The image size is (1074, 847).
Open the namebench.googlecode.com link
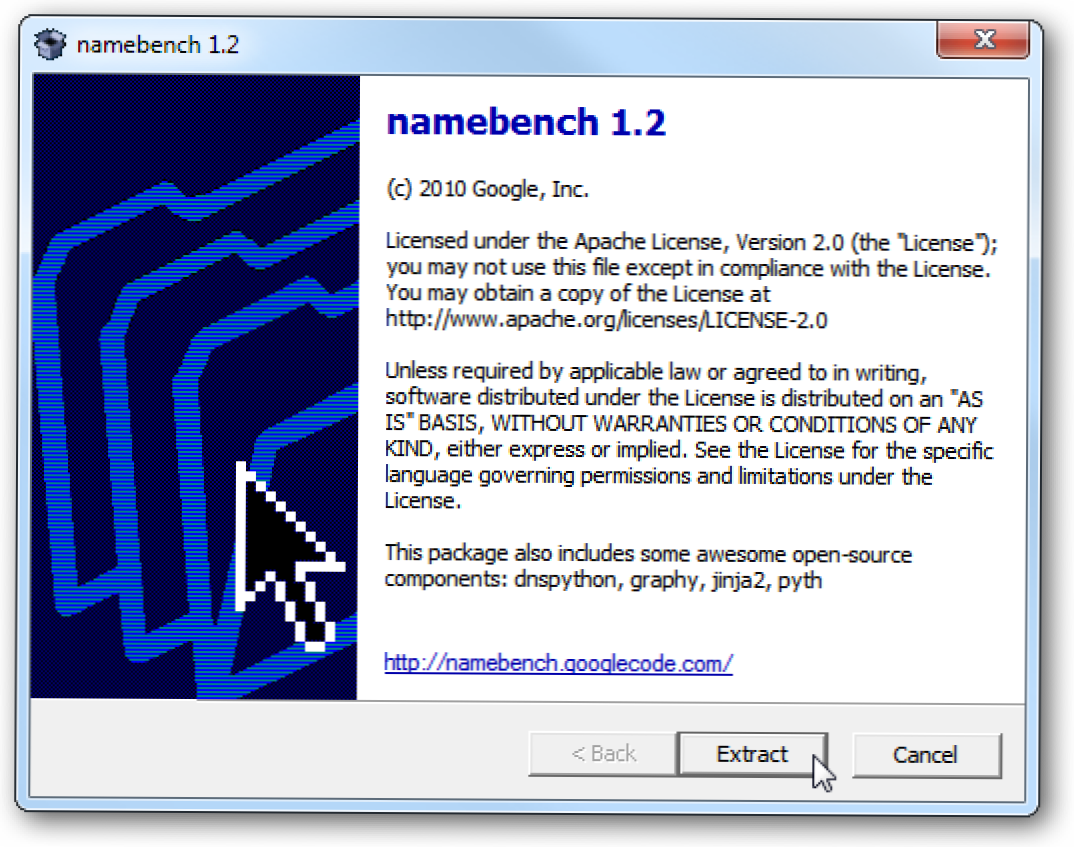(x=558, y=663)
